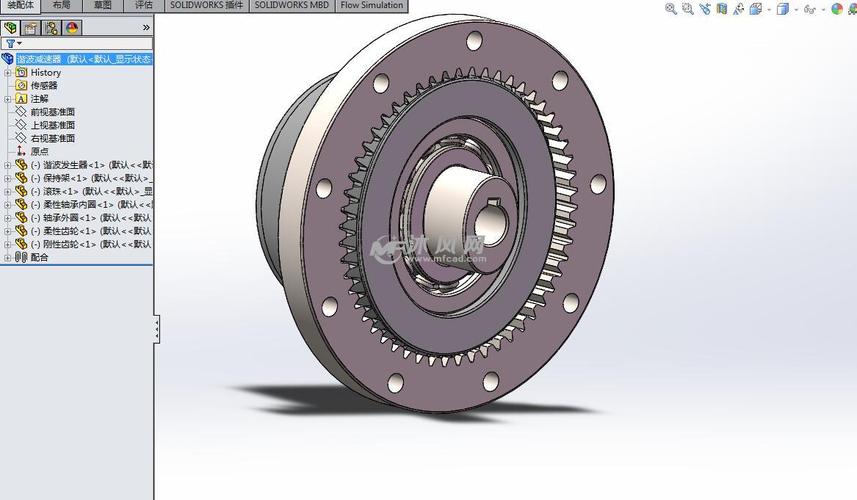Select the Zoom to Area tool
The image size is (857, 500).
[689, 9]
